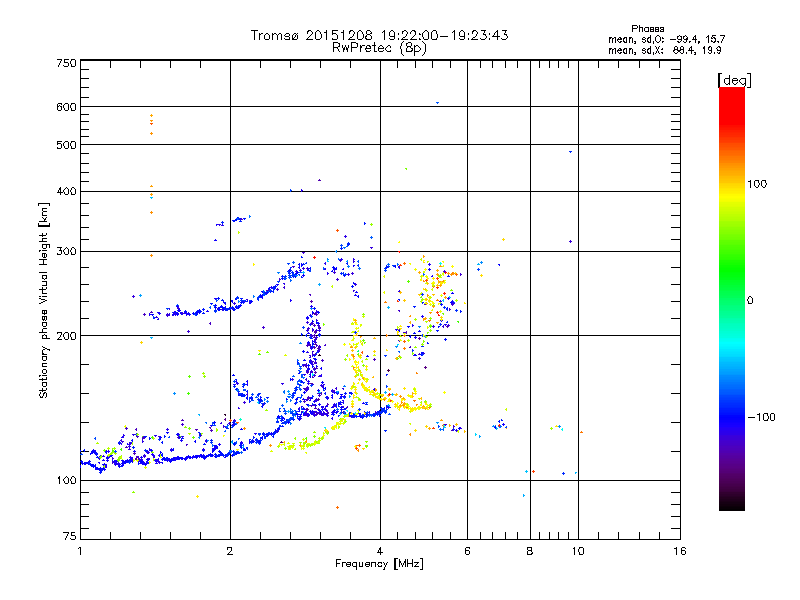Screen dimensions: 800x600
Task: Select the 'mean, sd,X: 88.4, 19.9' line
Action: point(664,50)
